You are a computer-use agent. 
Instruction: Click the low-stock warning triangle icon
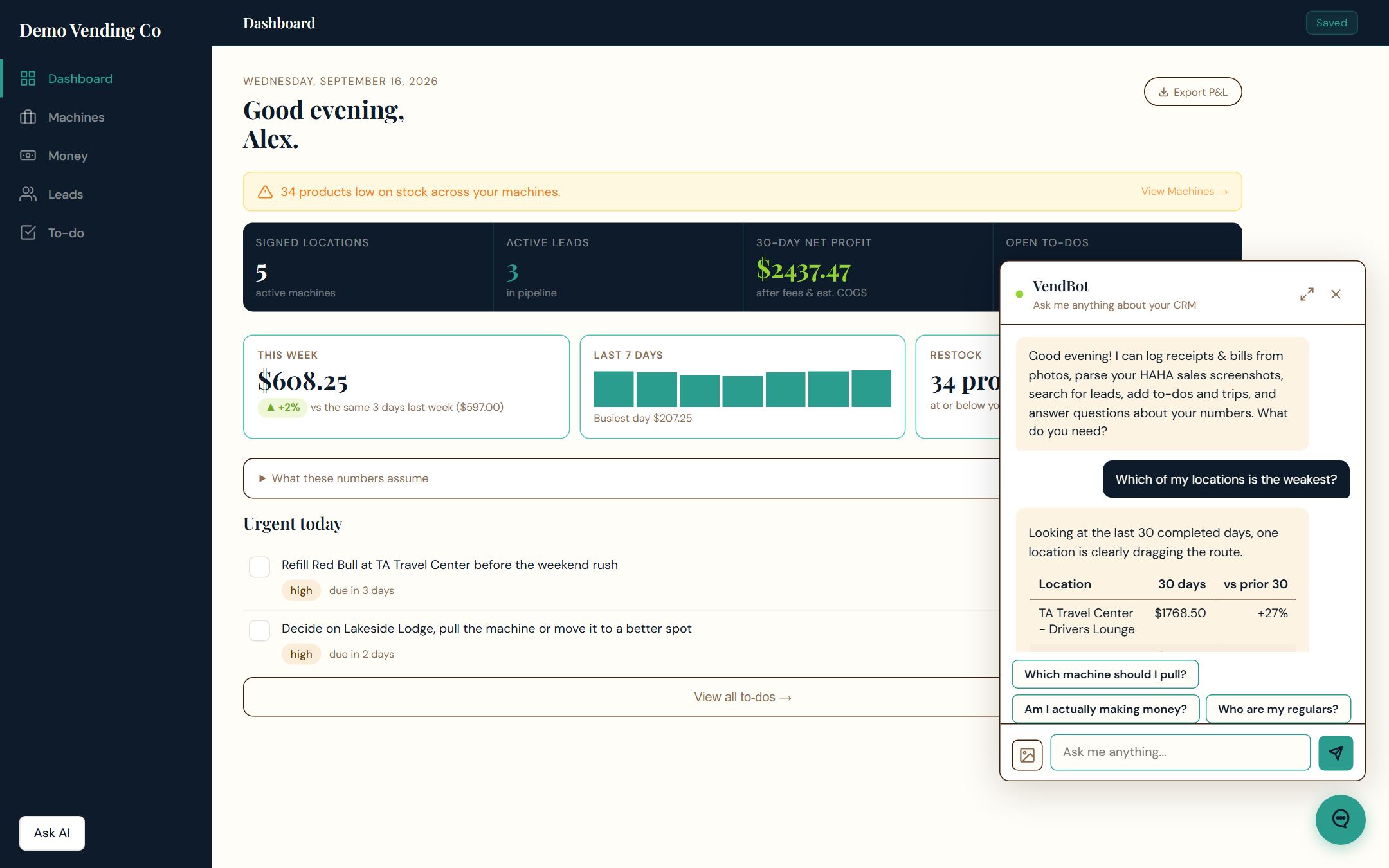tap(265, 192)
